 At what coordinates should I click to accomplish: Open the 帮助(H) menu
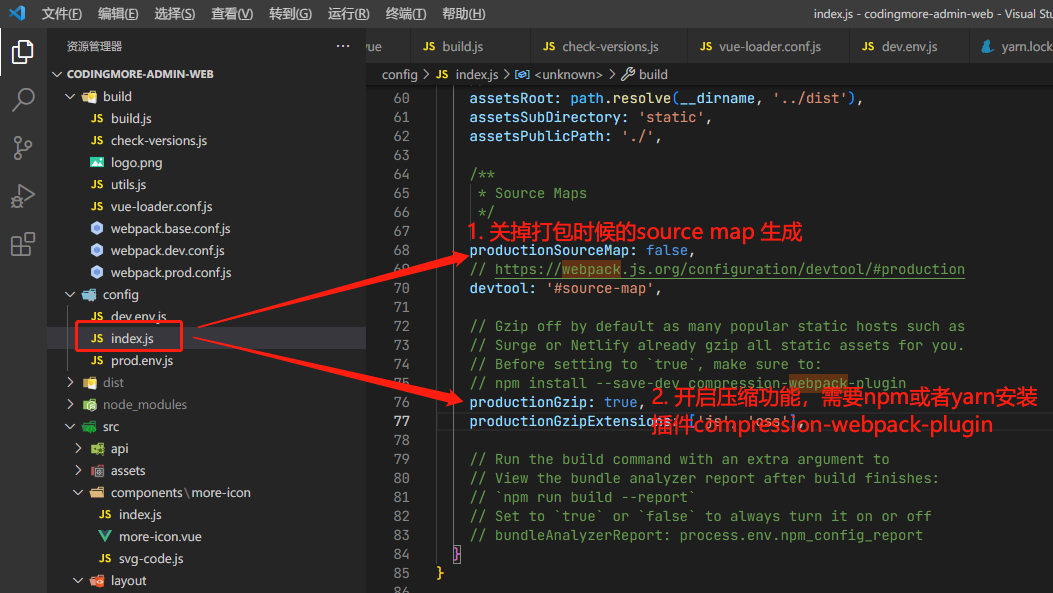click(463, 13)
